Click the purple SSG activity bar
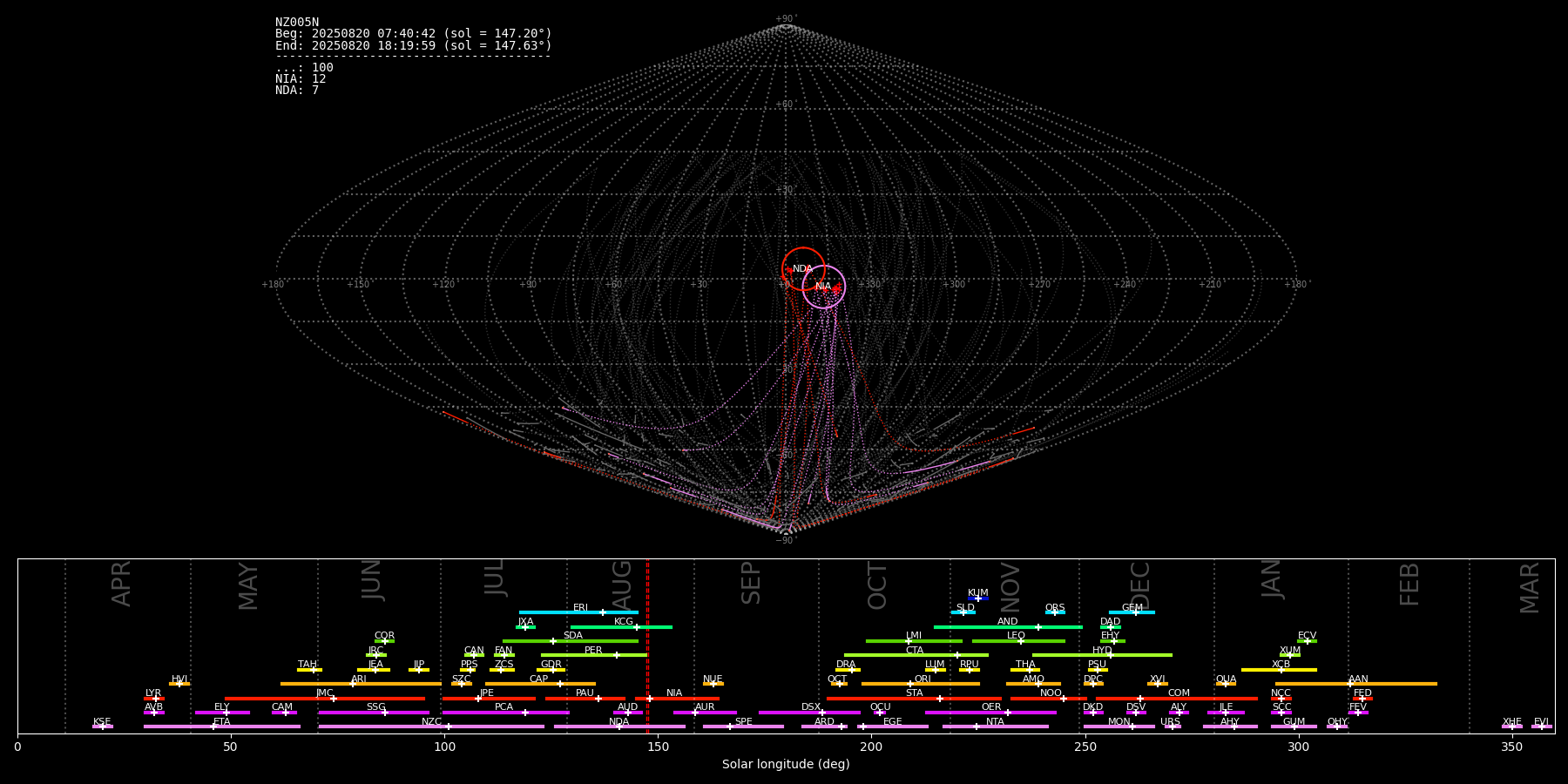The height and width of the screenshot is (784, 1568). [x=374, y=713]
